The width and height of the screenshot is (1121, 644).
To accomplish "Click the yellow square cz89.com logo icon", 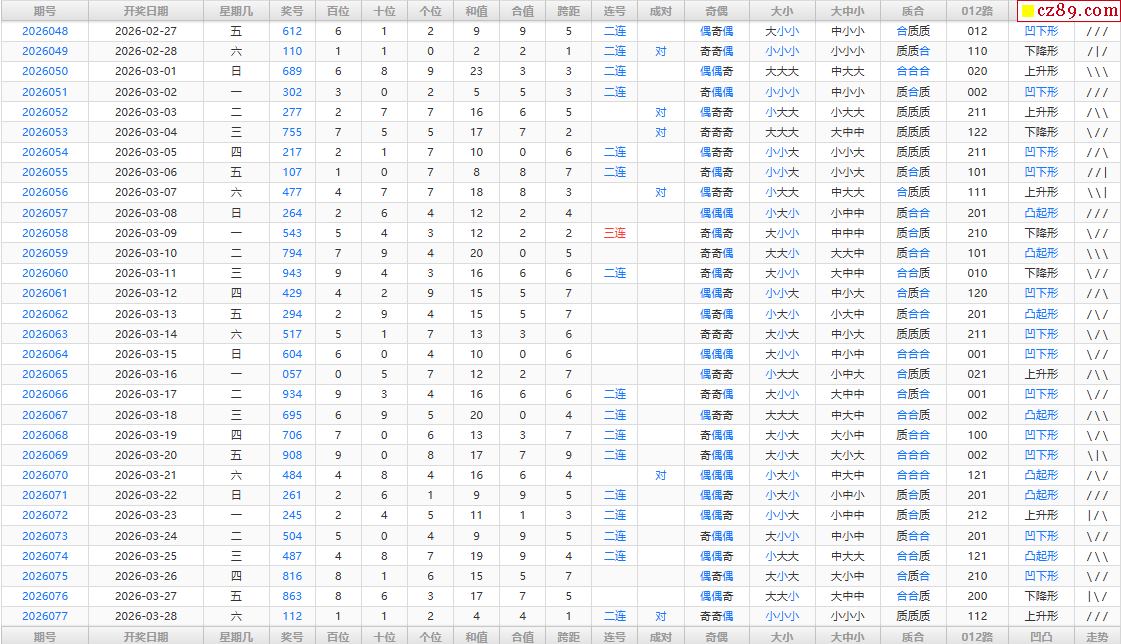I will click(1026, 12).
